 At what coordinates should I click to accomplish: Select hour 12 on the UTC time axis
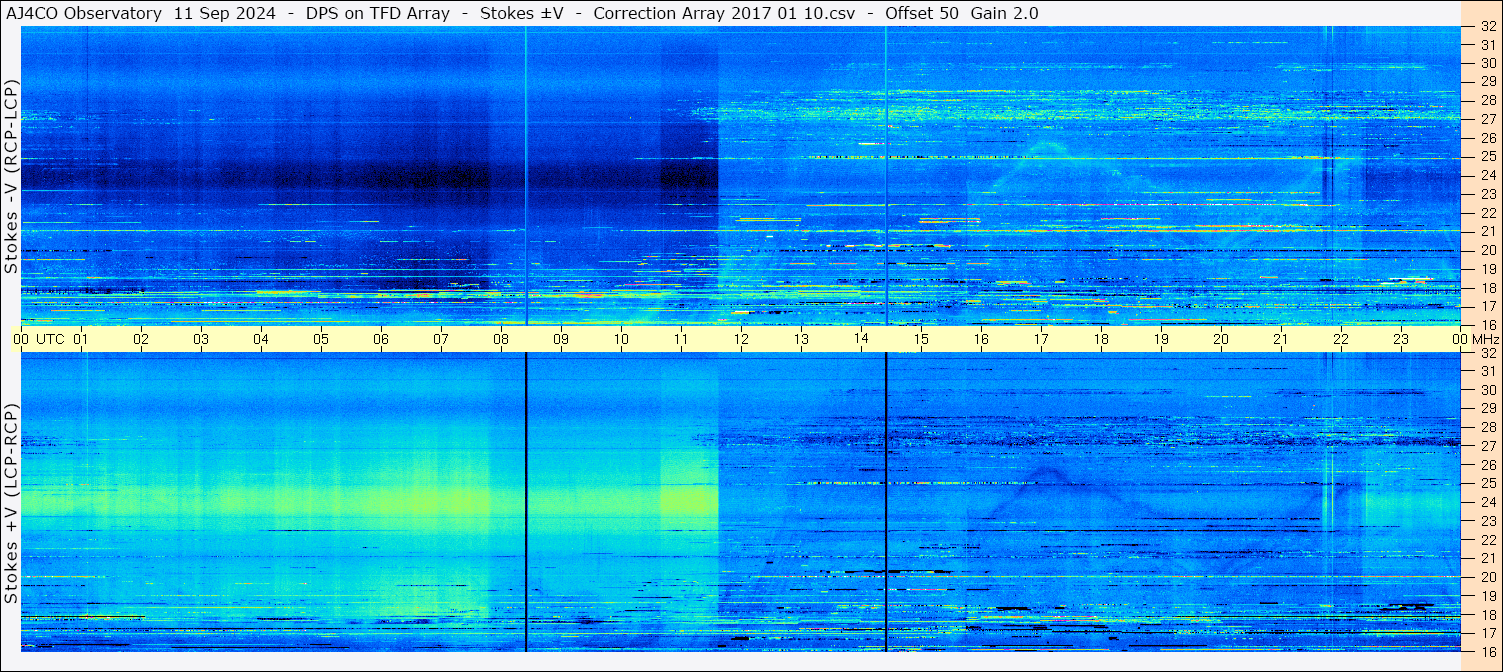tap(741, 339)
